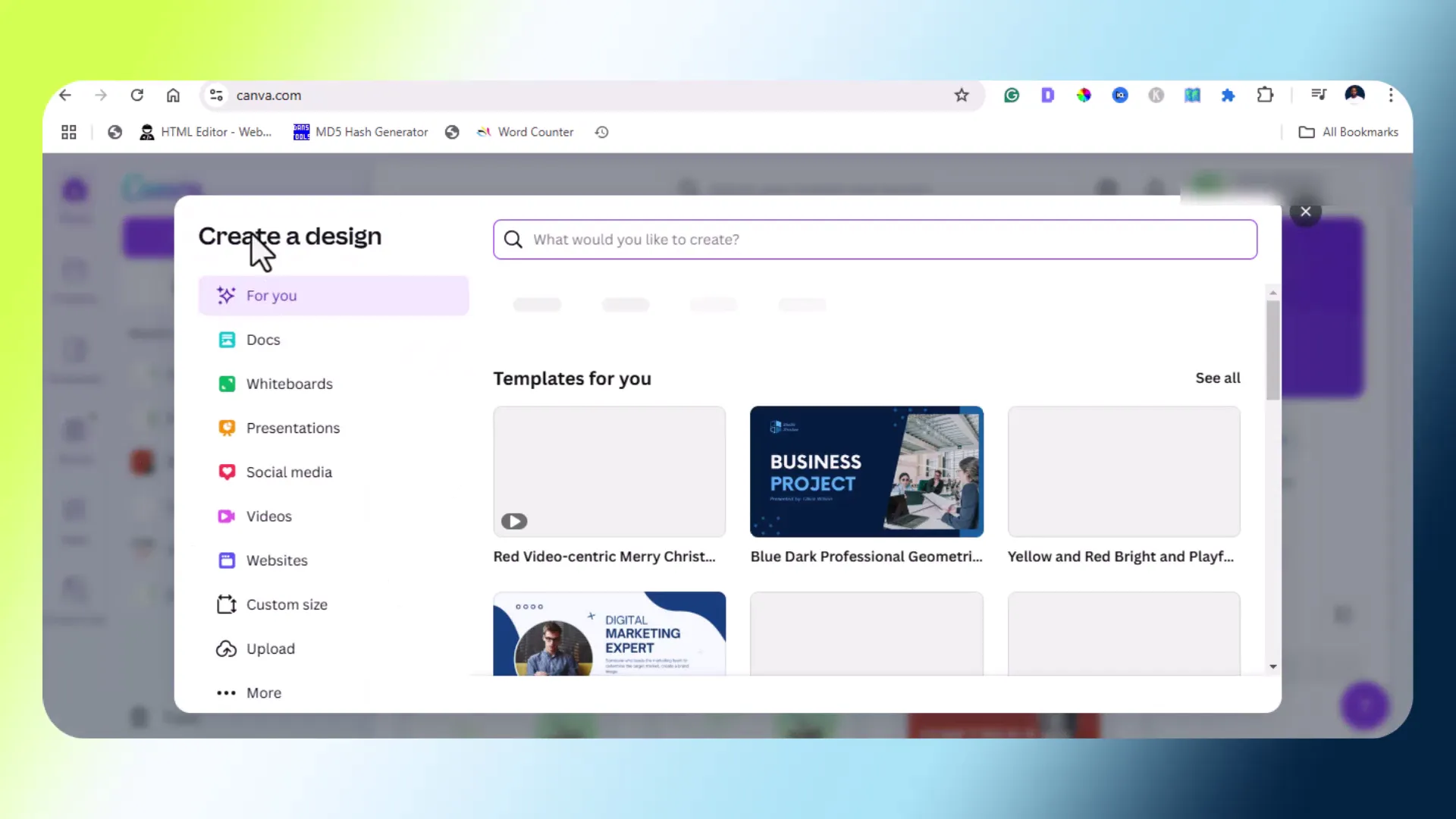Open Word Counter bookmark

click(x=525, y=132)
